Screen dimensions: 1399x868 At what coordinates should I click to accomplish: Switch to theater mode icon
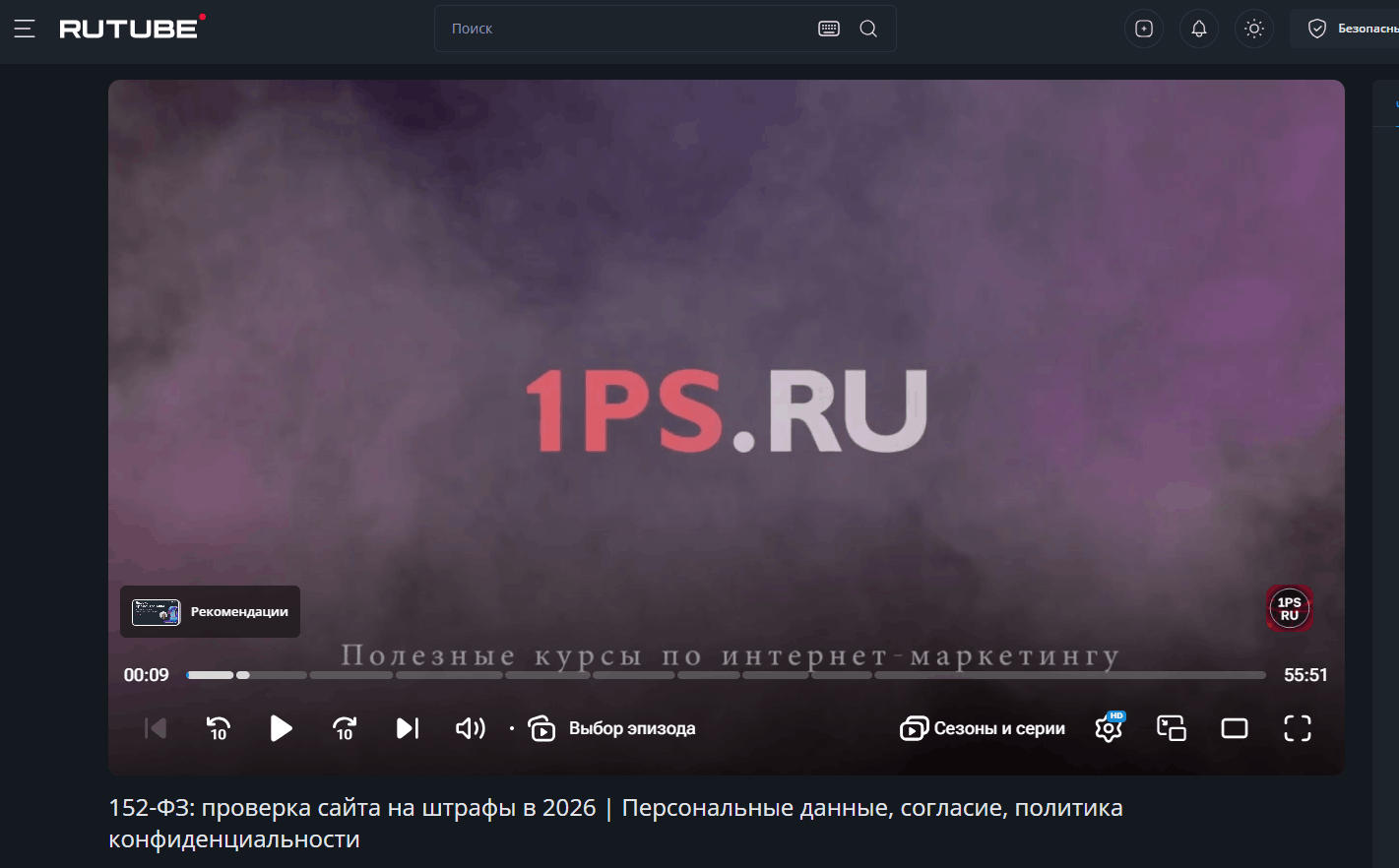(1235, 728)
